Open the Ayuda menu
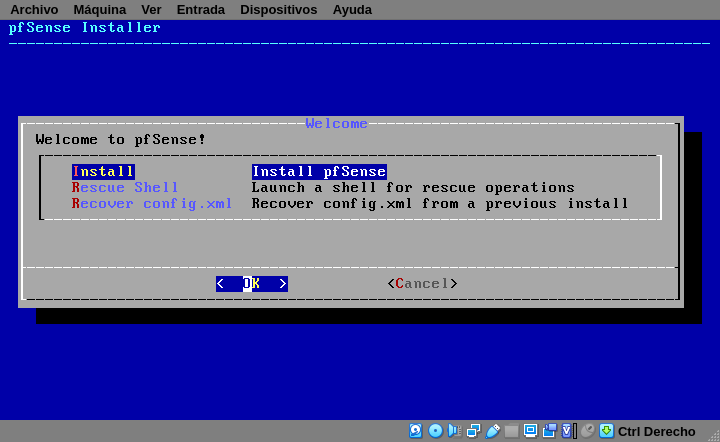Screen dimensions: 720x442 pos(352,10)
